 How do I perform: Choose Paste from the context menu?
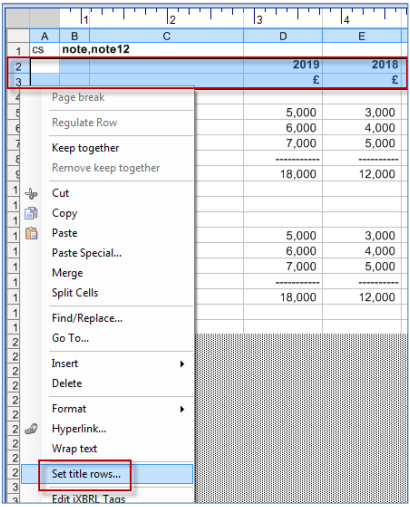(65, 233)
